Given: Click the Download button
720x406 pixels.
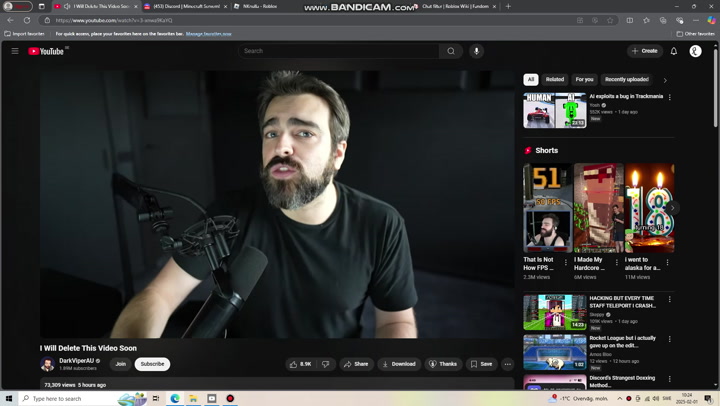Looking at the screenshot, I should coord(399,364).
